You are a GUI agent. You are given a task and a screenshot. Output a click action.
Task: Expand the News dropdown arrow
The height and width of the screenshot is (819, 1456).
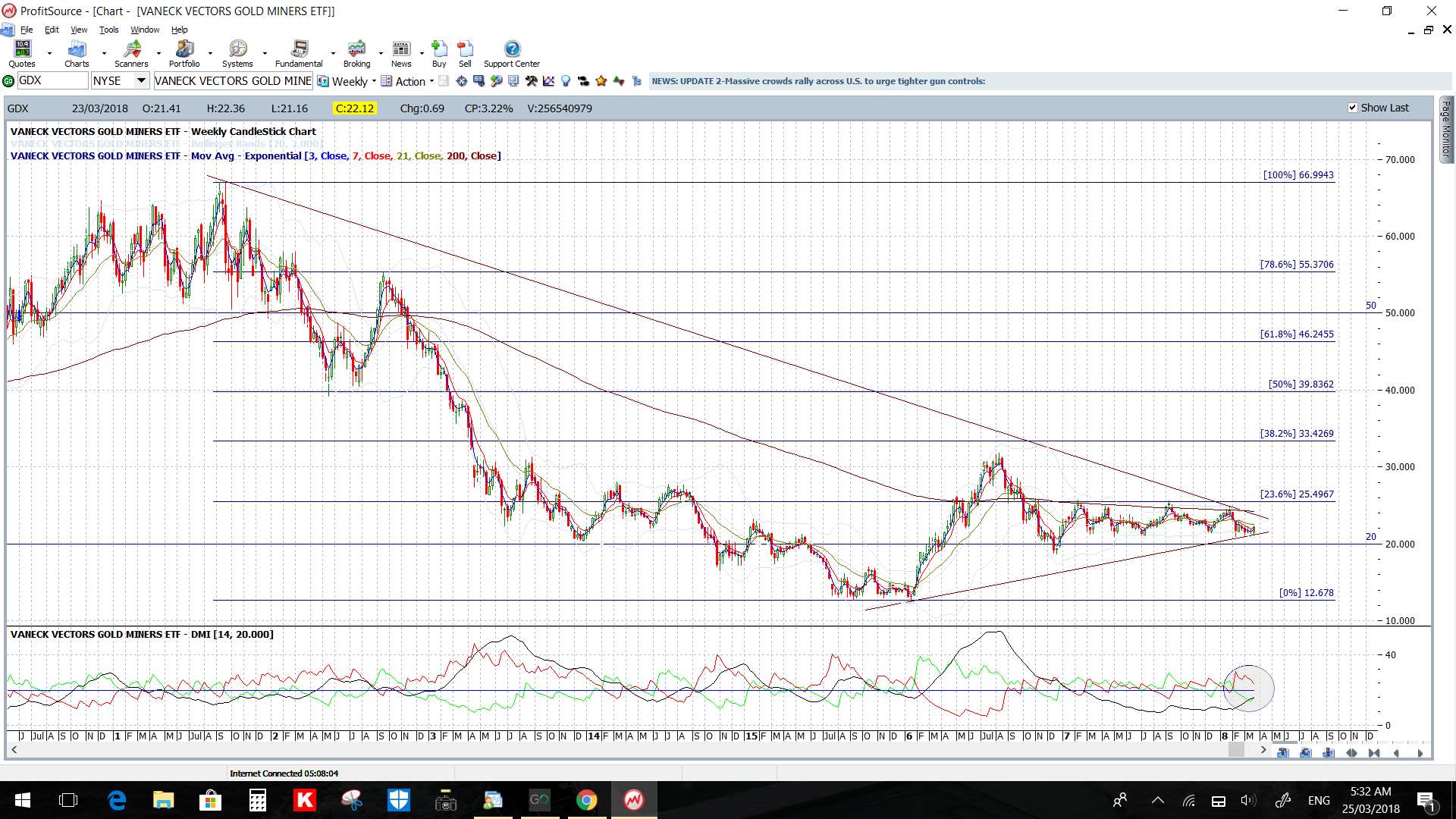[x=422, y=54]
